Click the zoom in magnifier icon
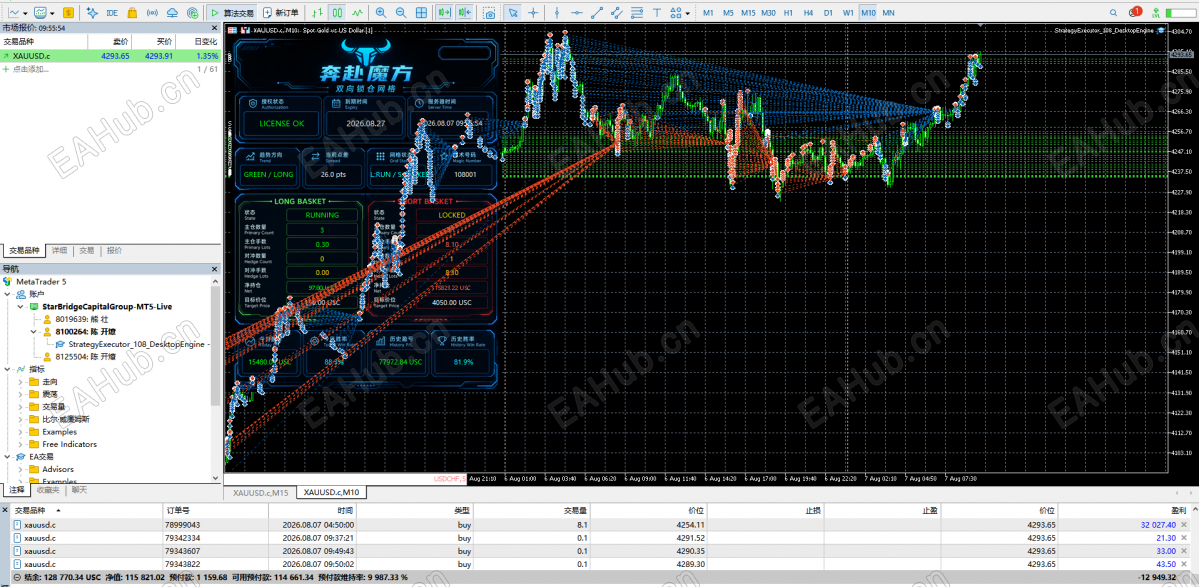Screen dimensions: 1199x587 (x=381, y=13)
